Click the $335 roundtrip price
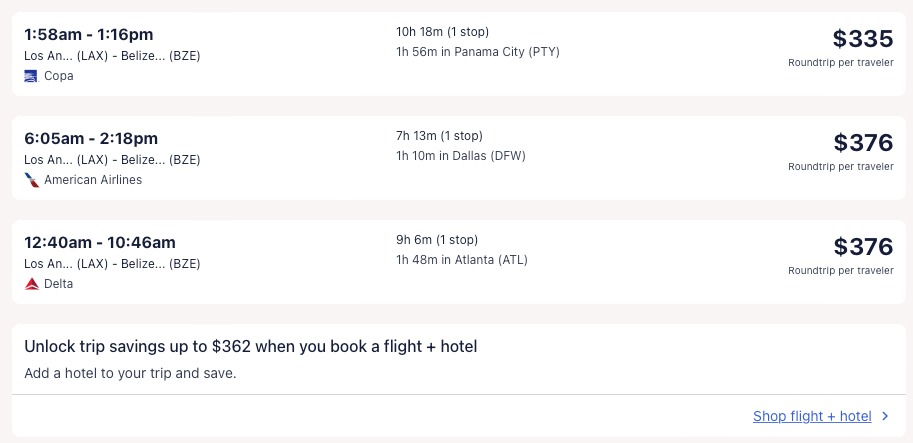The height and width of the screenshot is (443, 913). (x=862, y=39)
